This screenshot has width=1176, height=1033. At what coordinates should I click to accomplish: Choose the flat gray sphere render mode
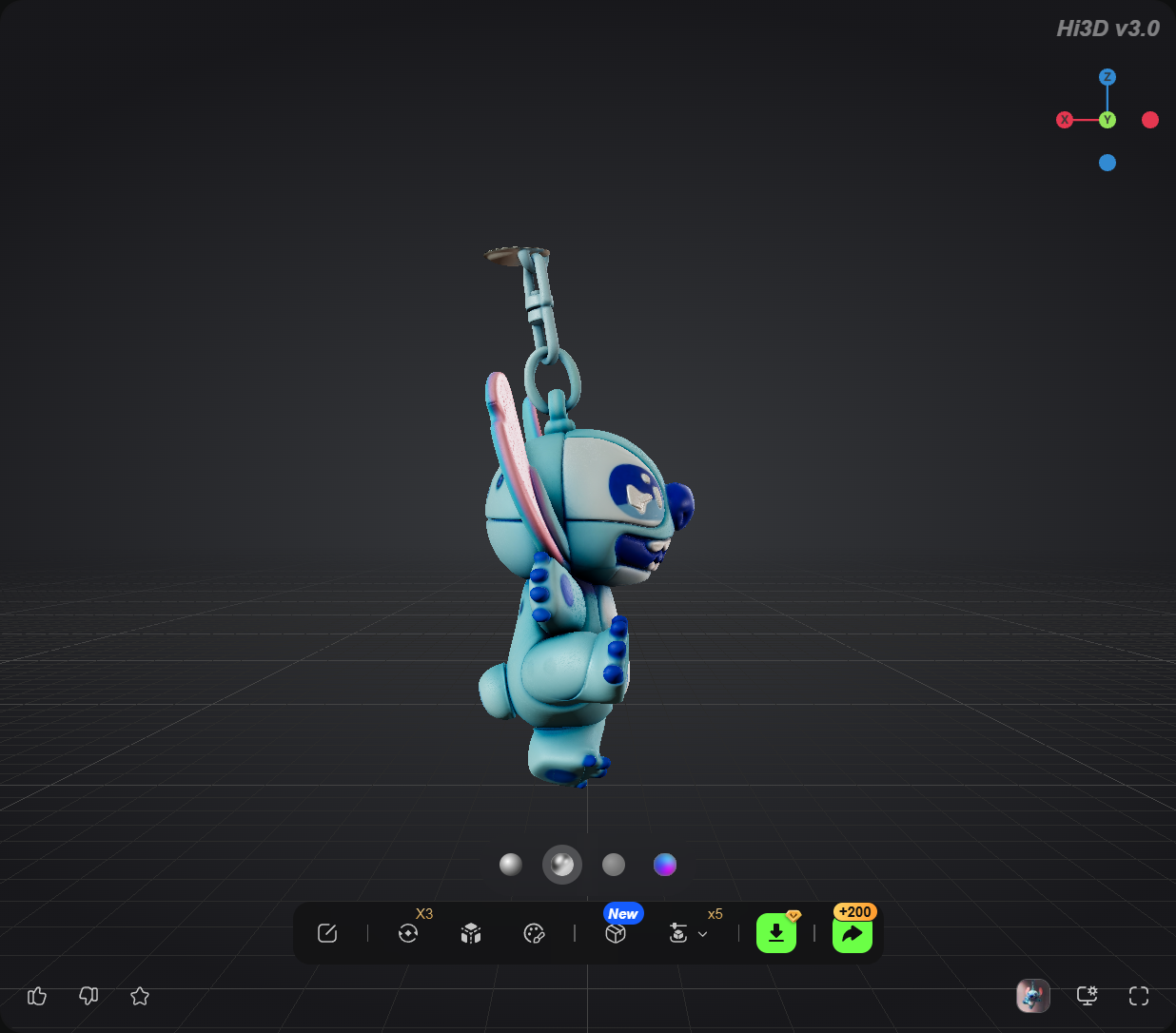point(614,864)
